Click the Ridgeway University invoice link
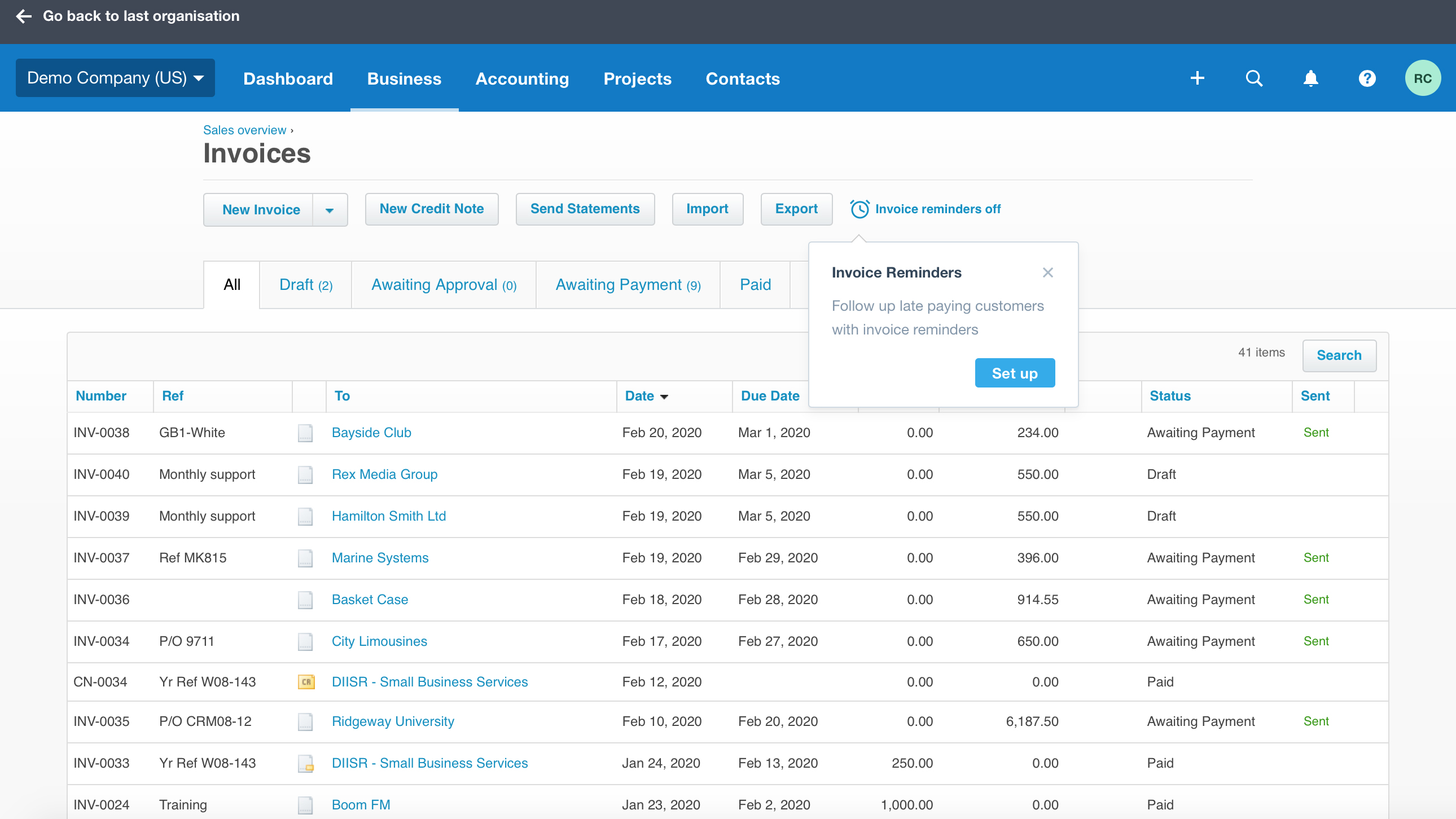Image resolution: width=1456 pixels, height=819 pixels. (x=393, y=720)
